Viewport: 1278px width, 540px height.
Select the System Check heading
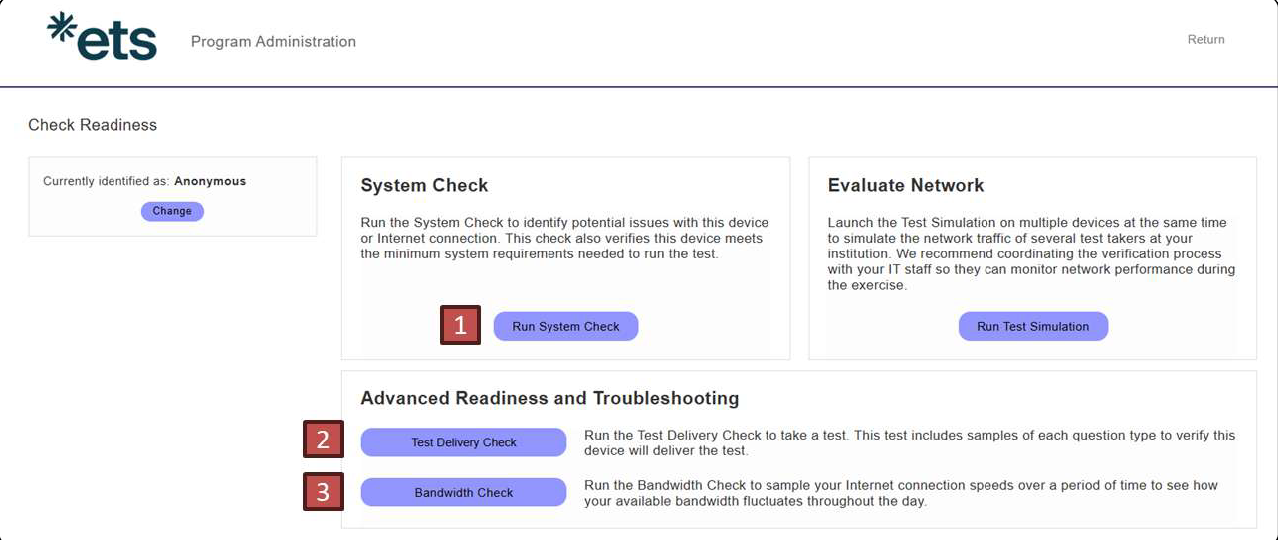424,185
